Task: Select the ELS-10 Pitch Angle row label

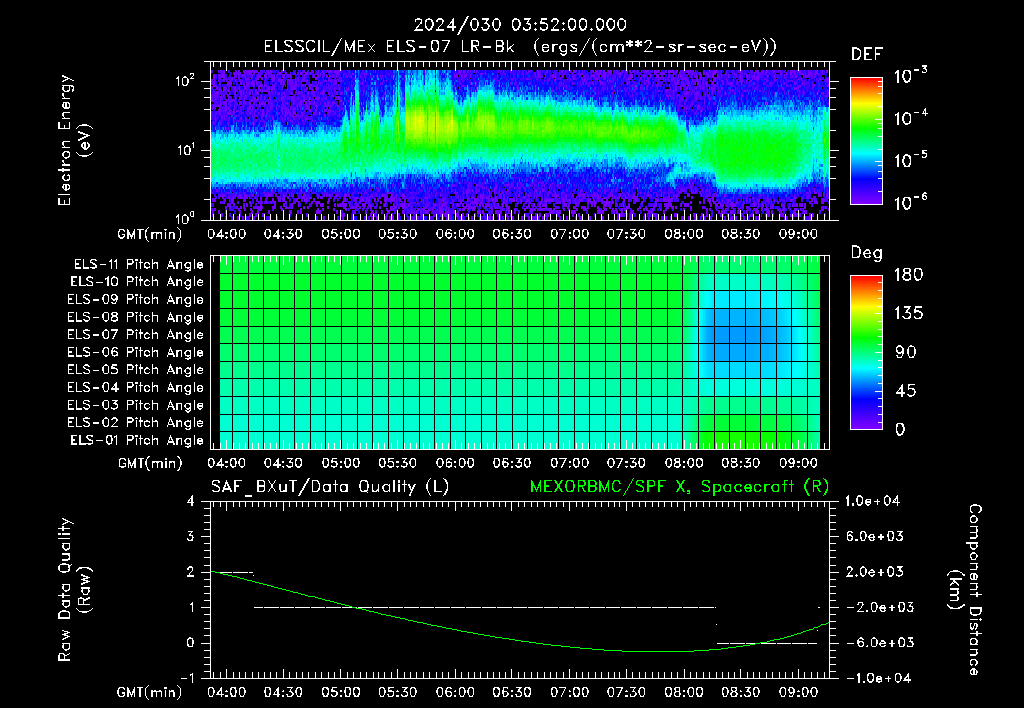Action: pos(137,282)
